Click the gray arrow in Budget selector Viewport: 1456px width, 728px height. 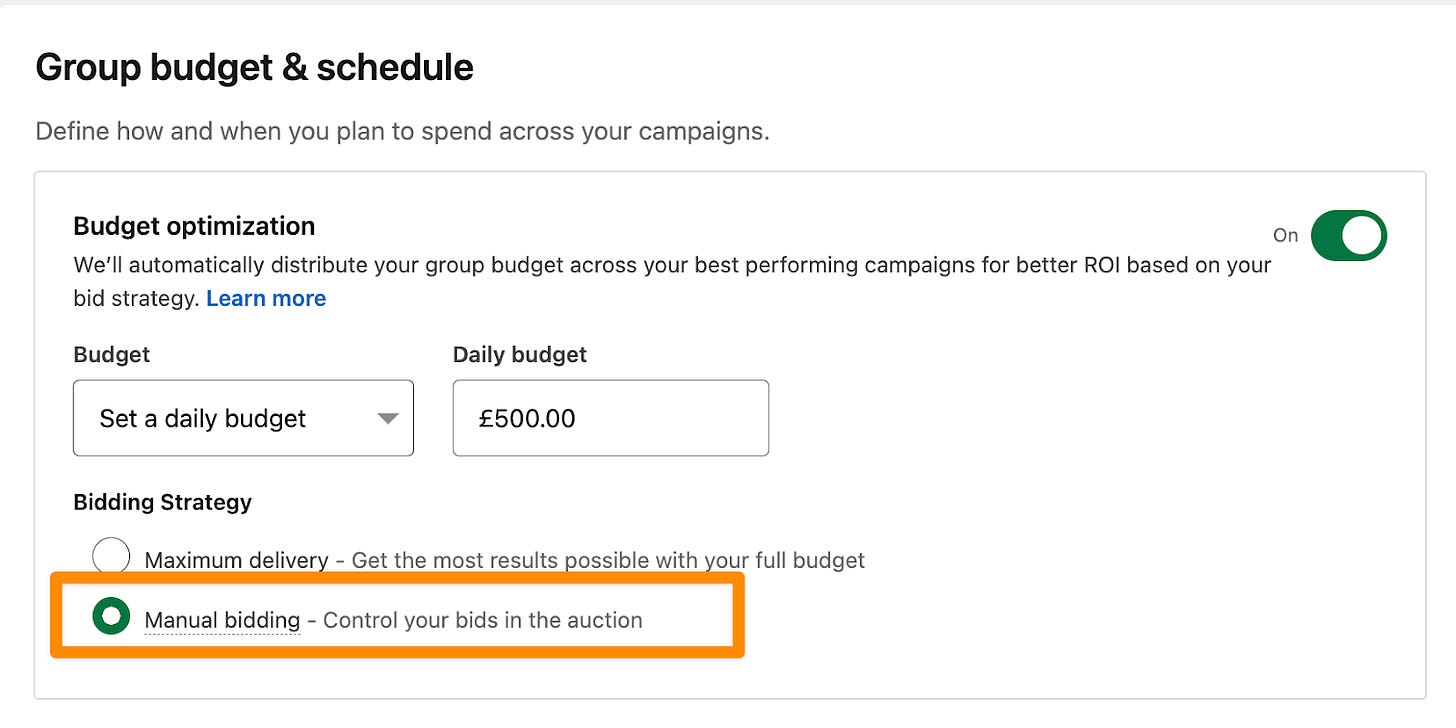388,419
